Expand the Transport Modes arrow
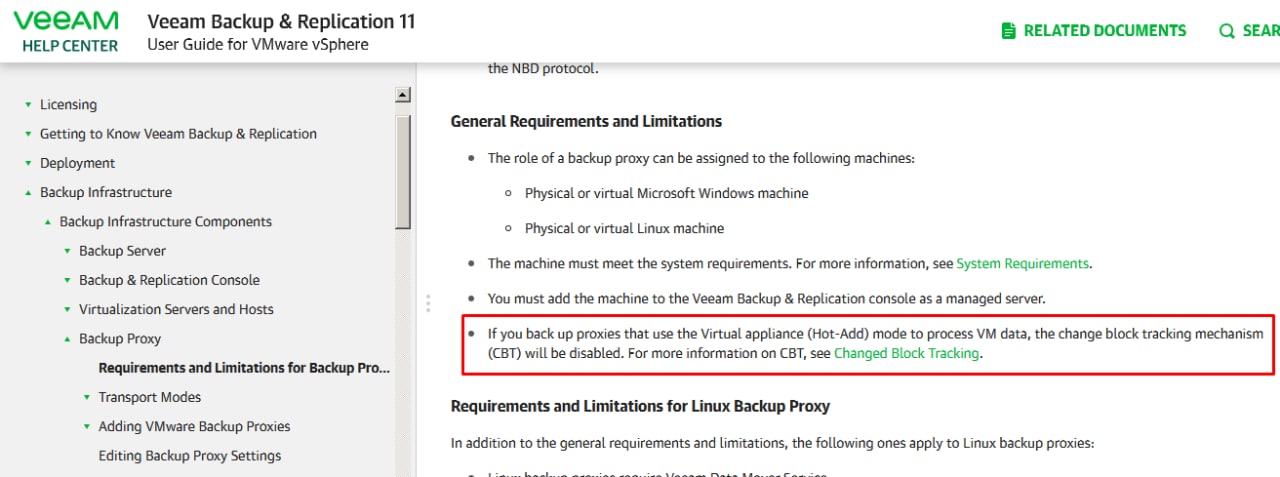 click(x=87, y=398)
